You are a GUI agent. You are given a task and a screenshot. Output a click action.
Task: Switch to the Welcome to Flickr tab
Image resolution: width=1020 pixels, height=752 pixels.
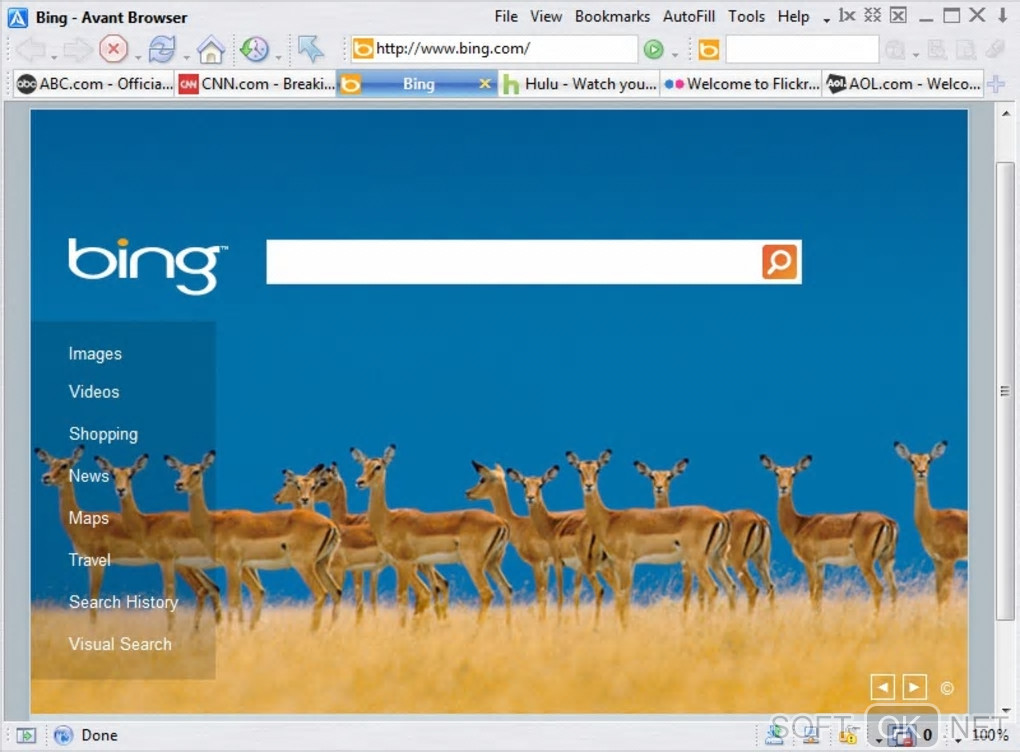click(x=741, y=84)
